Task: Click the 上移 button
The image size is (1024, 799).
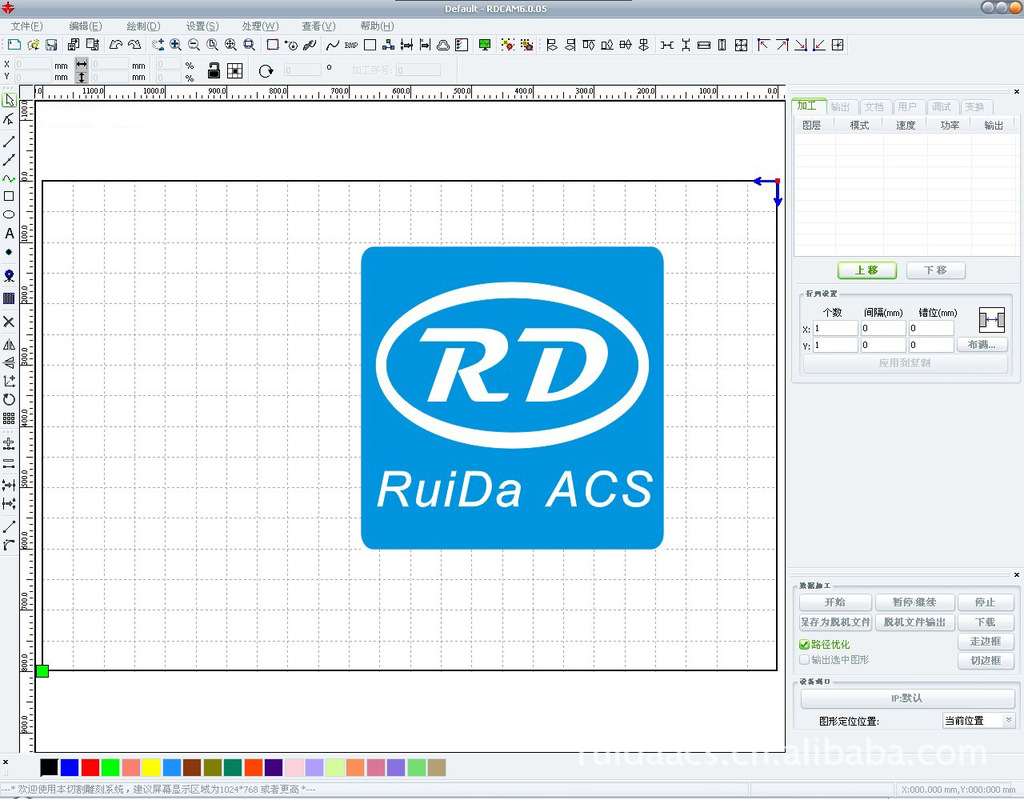Action: 866,270
